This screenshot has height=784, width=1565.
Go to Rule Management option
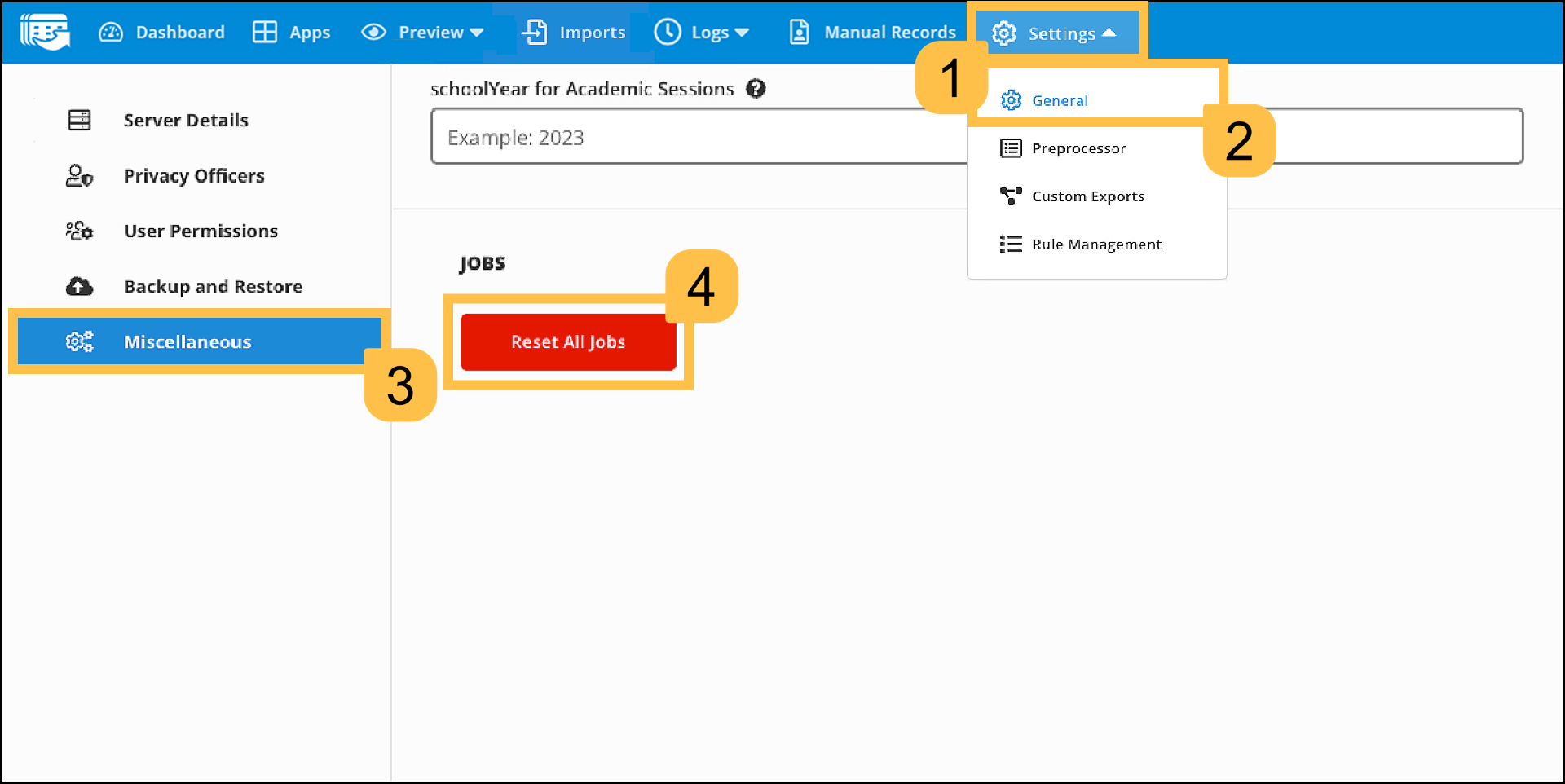pyautogui.click(x=1096, y=244)
